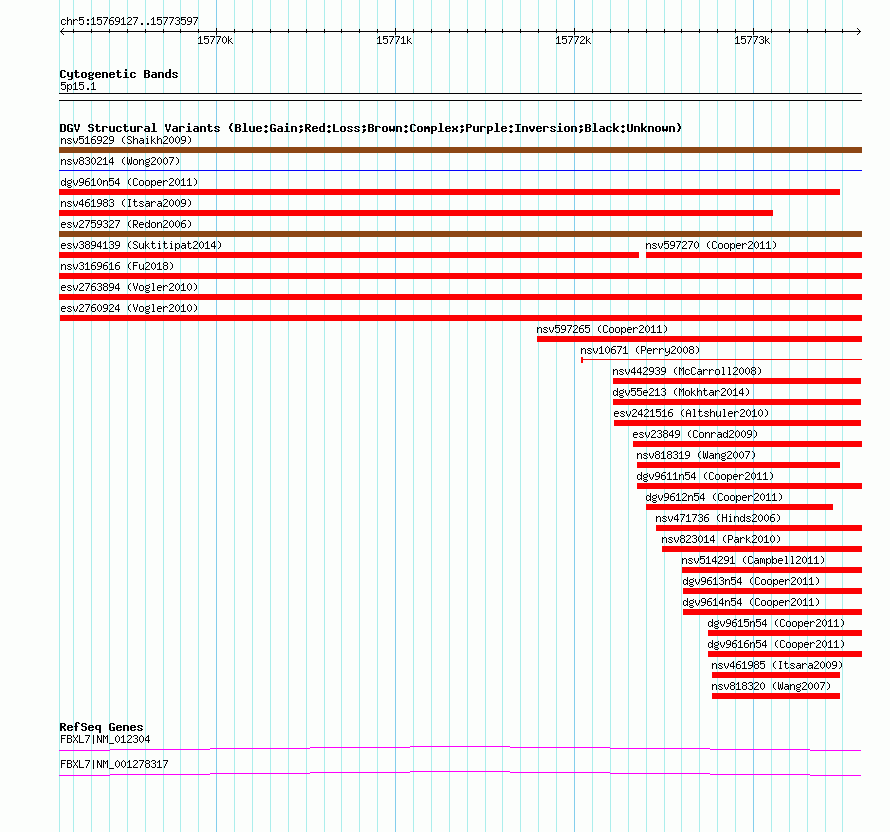Click the Cytogenetic Bands track title
Image resolution: width=890 pixels, height=832 pixels.
119,74
